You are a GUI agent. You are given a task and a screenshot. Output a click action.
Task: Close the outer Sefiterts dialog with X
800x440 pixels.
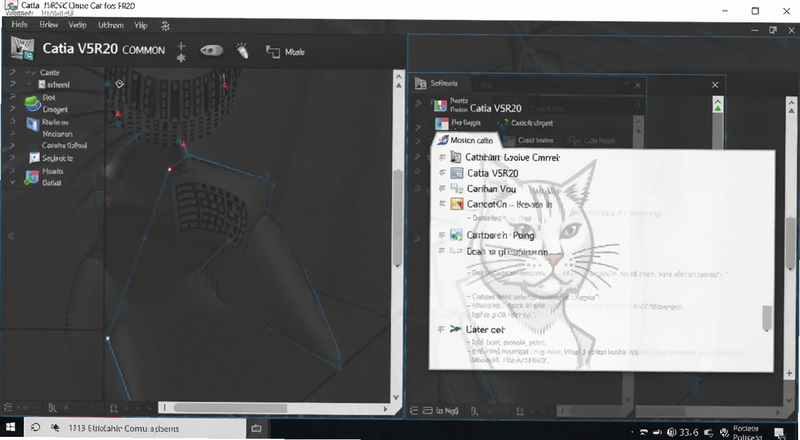click(715, 85)
